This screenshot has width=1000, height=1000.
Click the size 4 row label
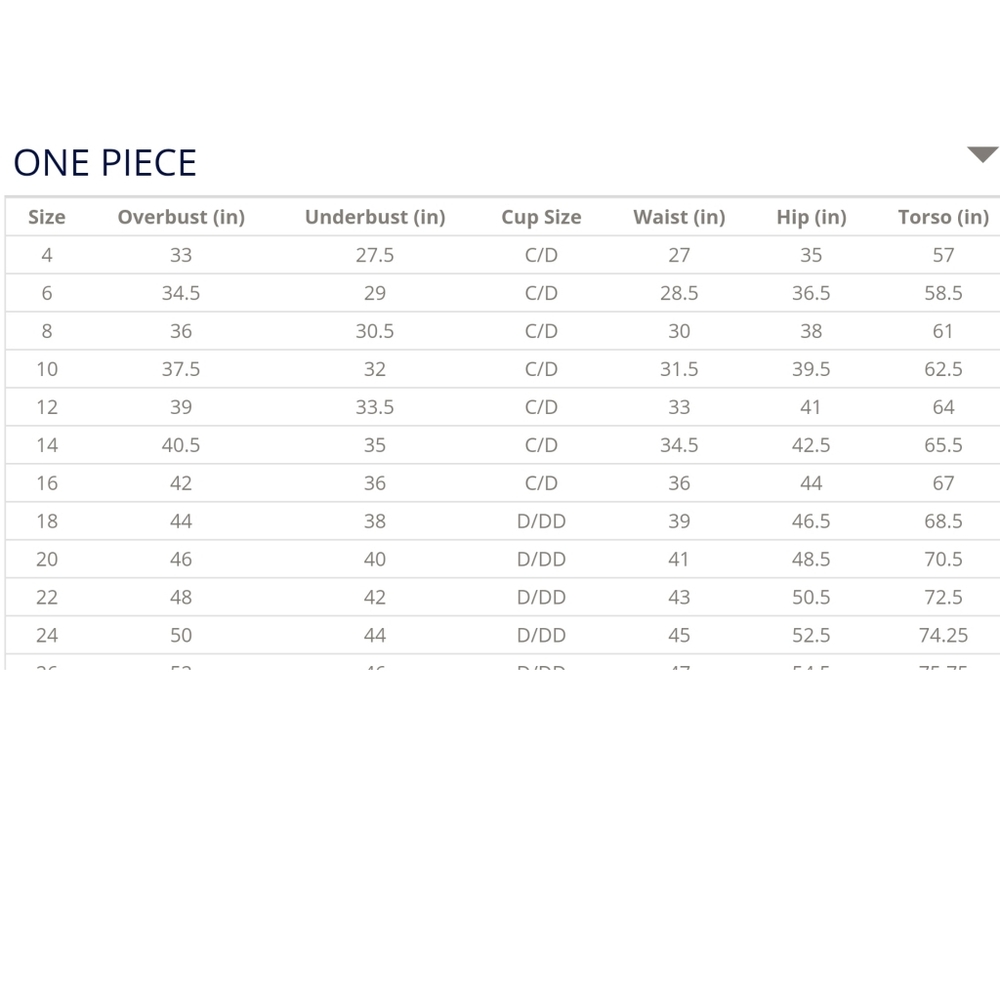(47, 255)
